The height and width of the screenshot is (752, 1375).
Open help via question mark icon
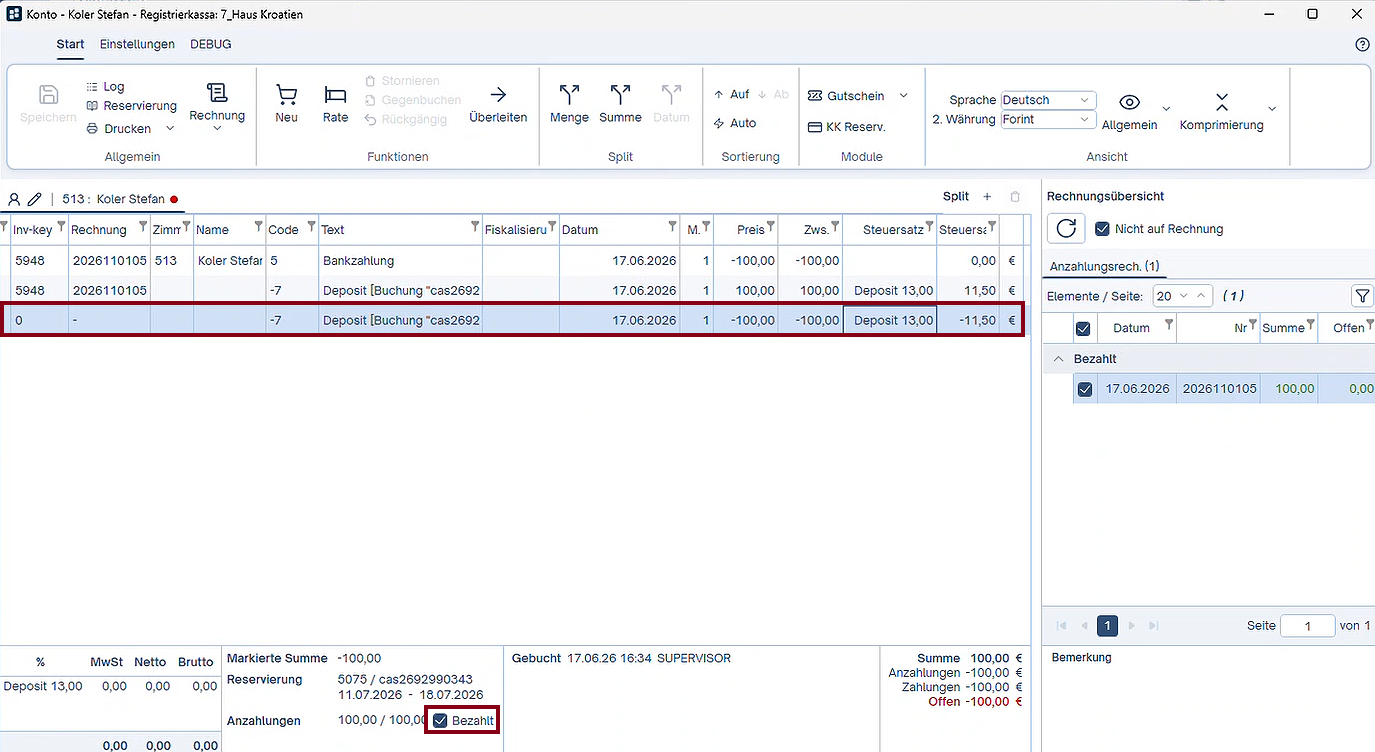tap(1362, 45)
